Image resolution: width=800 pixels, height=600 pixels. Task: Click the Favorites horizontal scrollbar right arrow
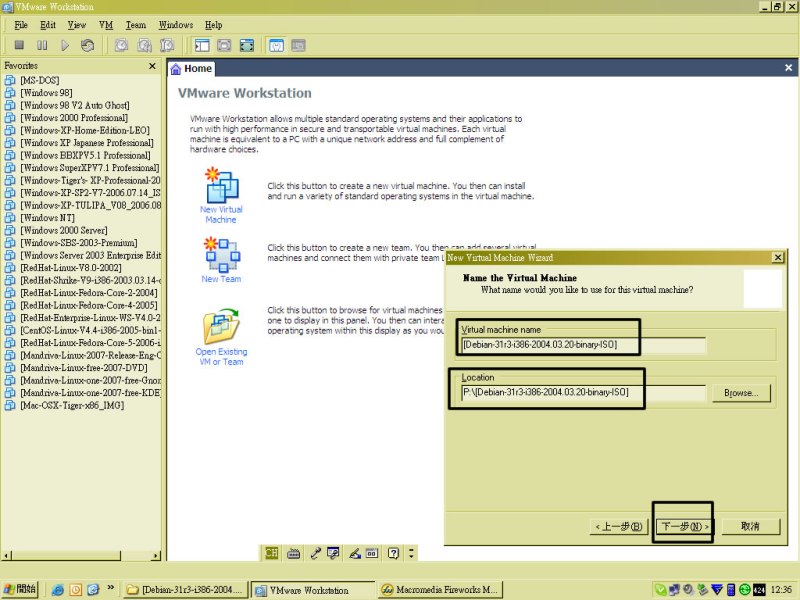coord(156,556)
